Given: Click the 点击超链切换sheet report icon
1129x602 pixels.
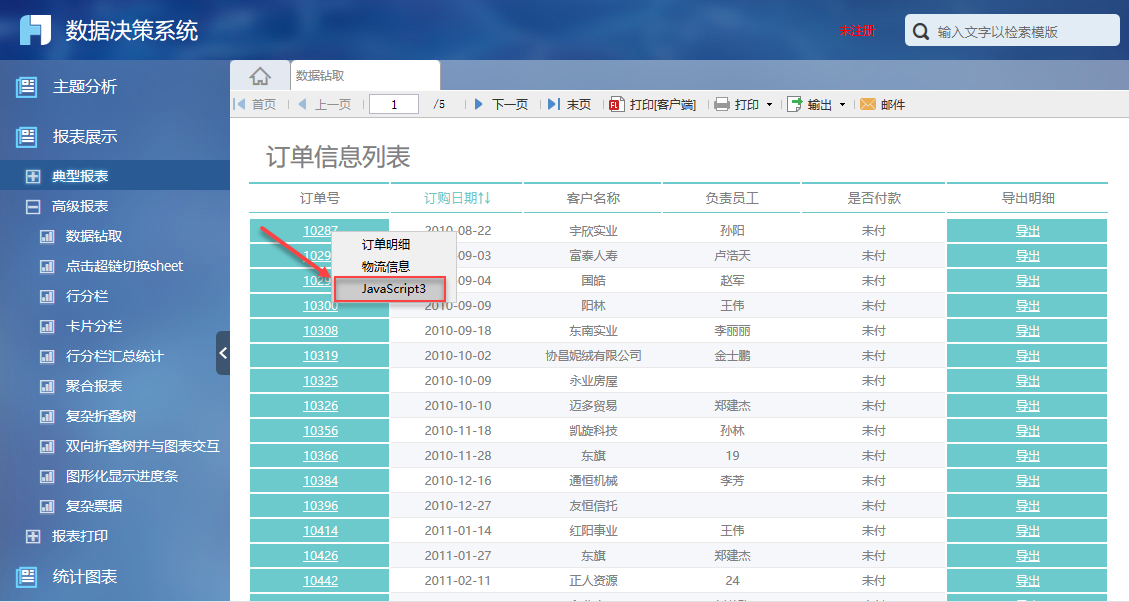Looking at the screenshot, I should 47,266.
